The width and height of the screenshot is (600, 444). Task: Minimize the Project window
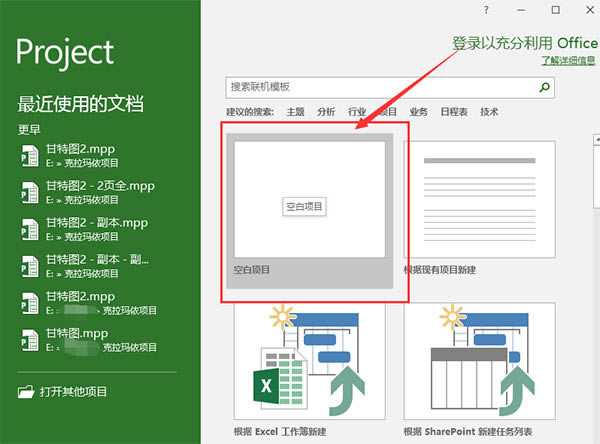[521, 10]
